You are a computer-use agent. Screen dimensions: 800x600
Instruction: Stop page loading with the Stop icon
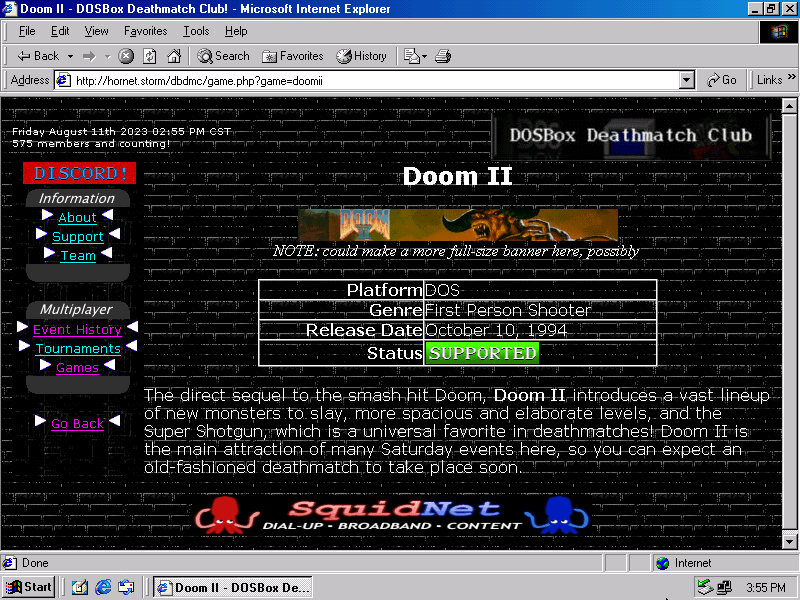pos(126,56)
